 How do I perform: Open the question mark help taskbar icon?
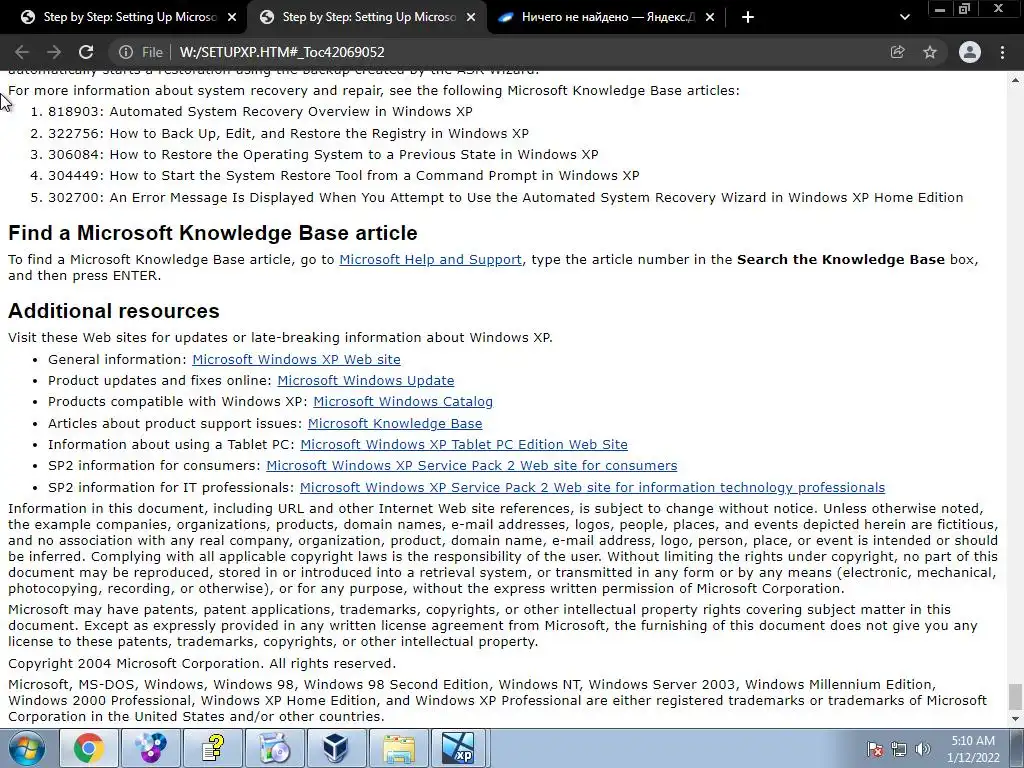213,748
